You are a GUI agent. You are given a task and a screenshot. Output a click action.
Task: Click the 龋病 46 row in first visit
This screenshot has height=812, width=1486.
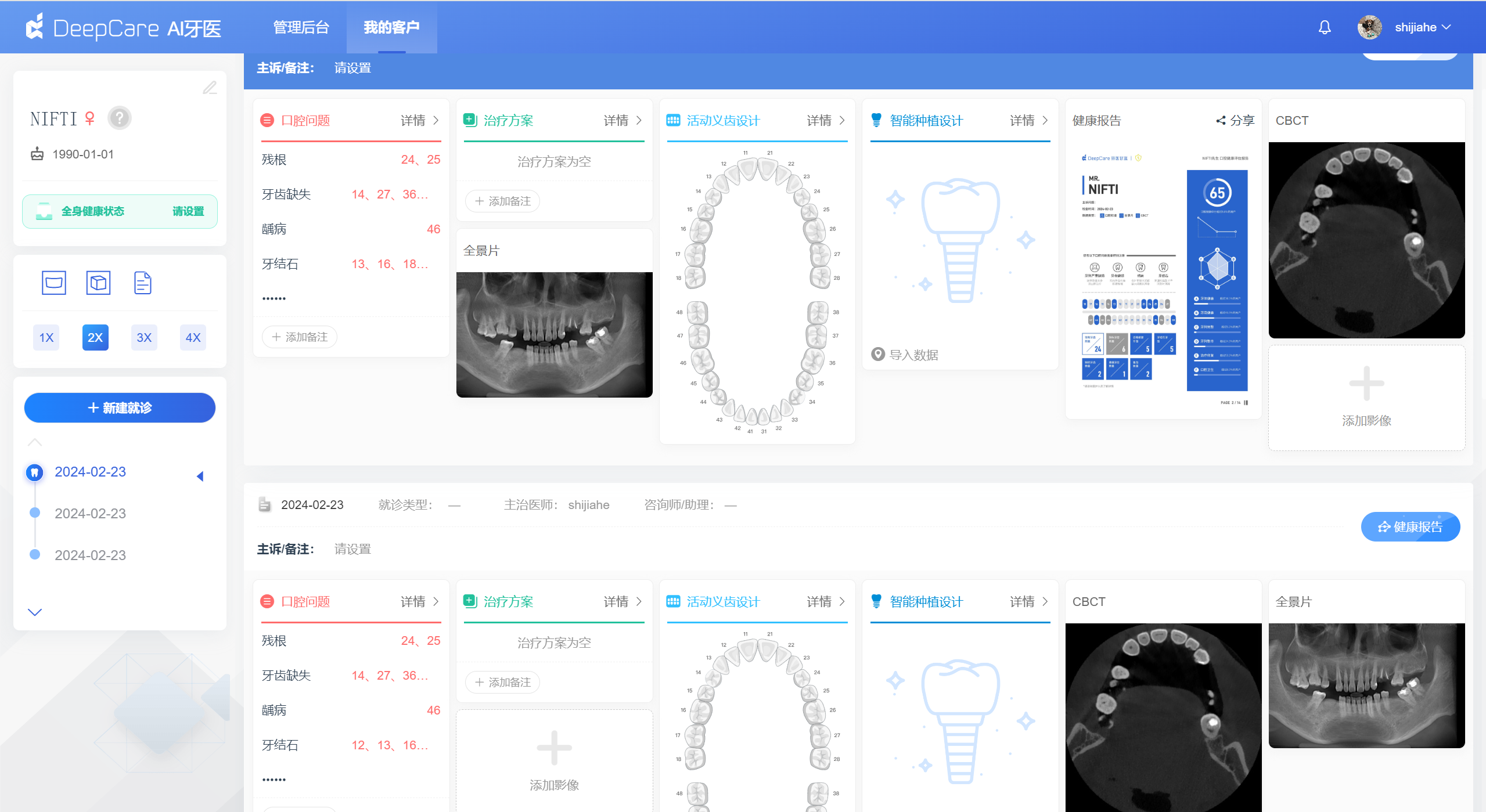pos(351,229)
